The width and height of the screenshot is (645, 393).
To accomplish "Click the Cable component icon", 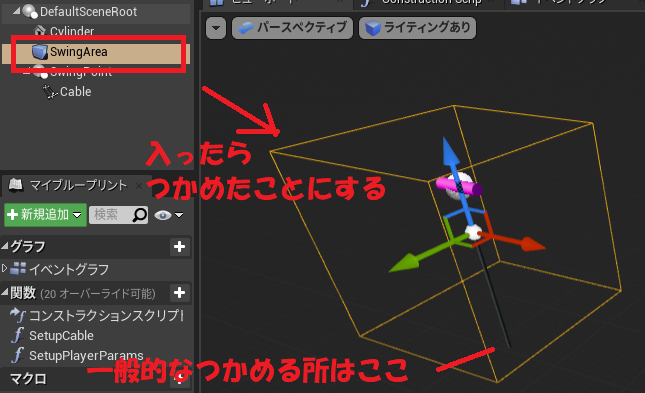I will (x=50, y=91).
